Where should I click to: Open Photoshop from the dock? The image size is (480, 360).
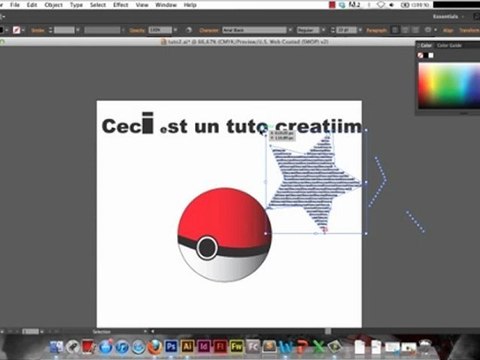point(171,347)
